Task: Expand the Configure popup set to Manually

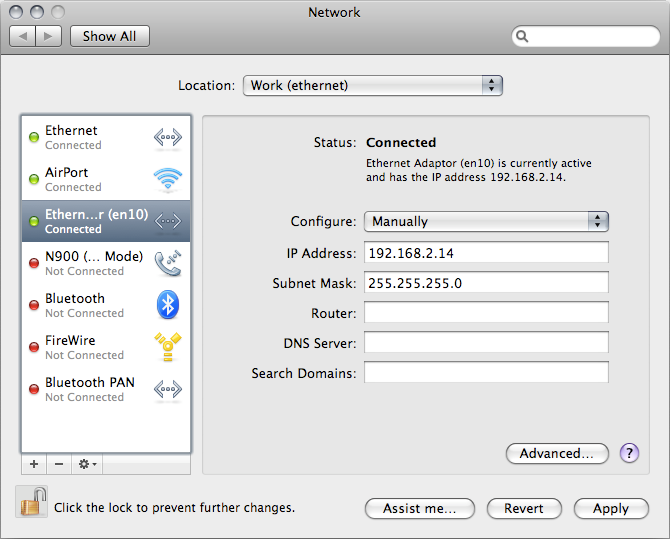Action: click(x=486, y=222)
